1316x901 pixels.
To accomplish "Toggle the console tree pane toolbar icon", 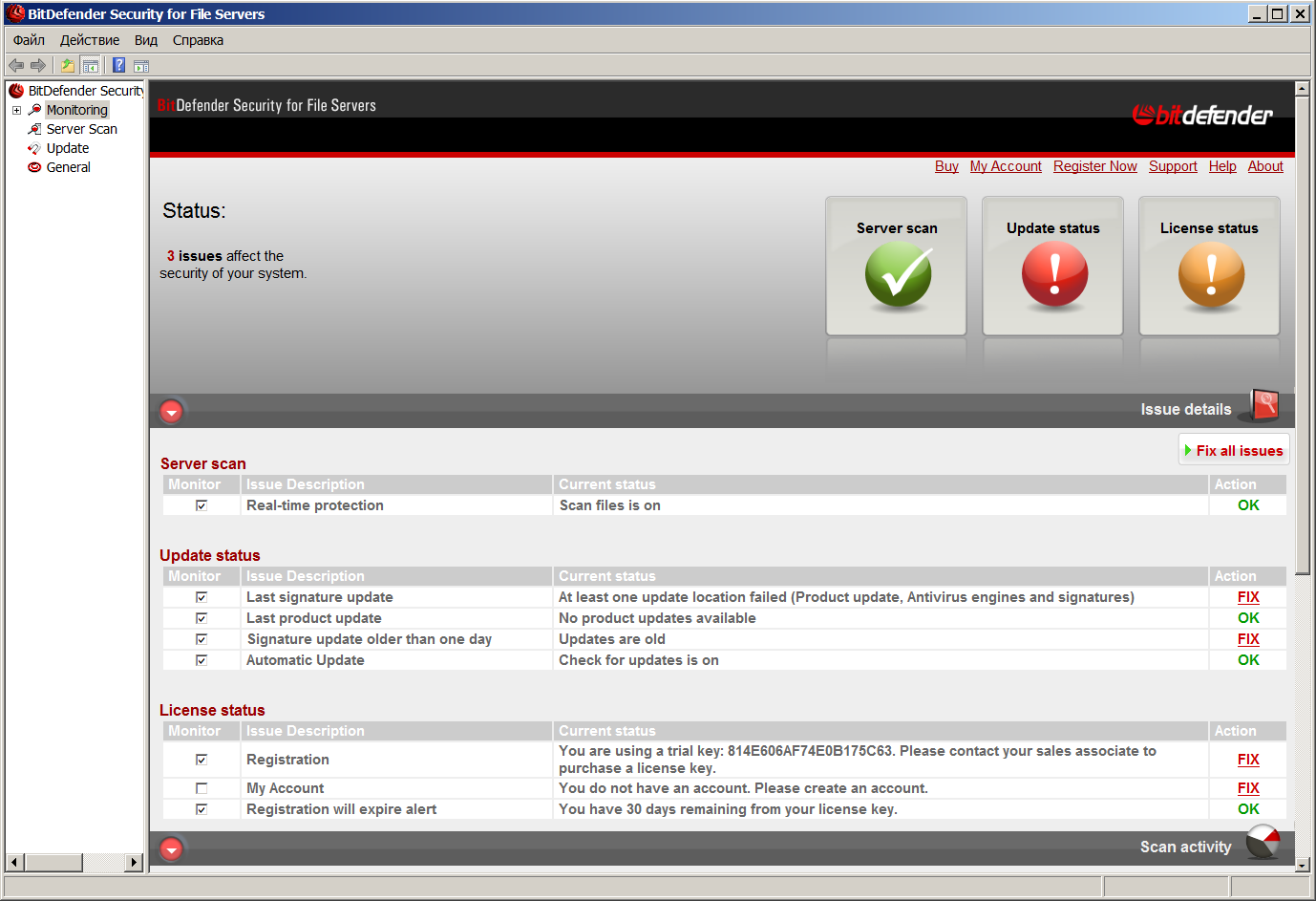I will click(x=91, y=65).
